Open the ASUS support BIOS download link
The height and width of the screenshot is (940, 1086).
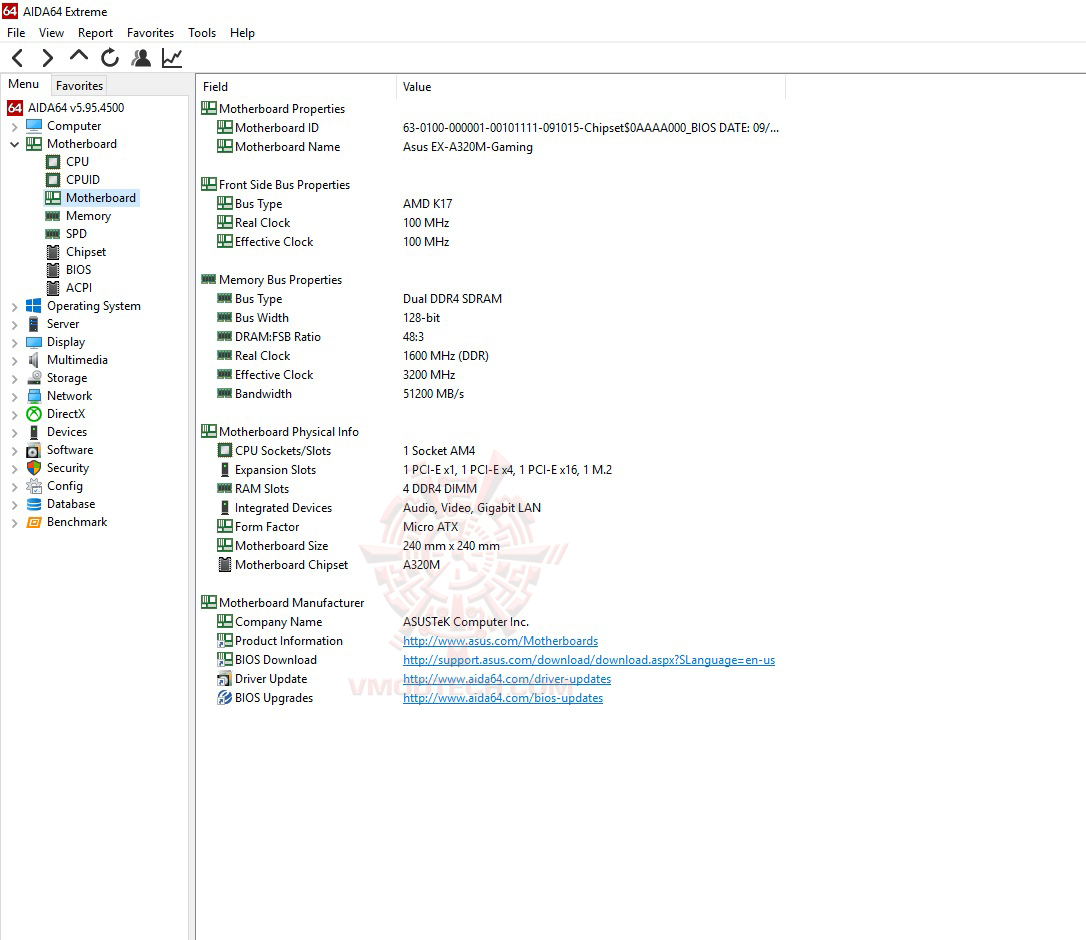(589, 659)
